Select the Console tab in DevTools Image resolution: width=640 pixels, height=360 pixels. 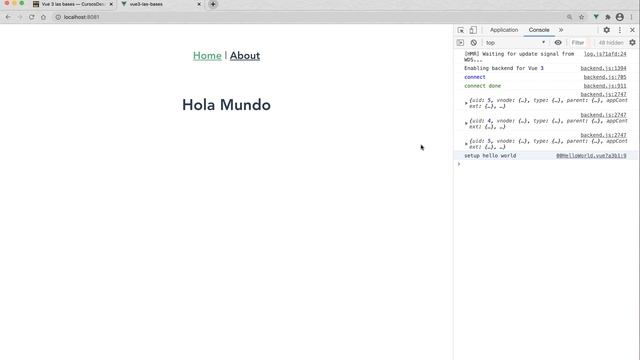pyautogui.click(x=539, y=30)
